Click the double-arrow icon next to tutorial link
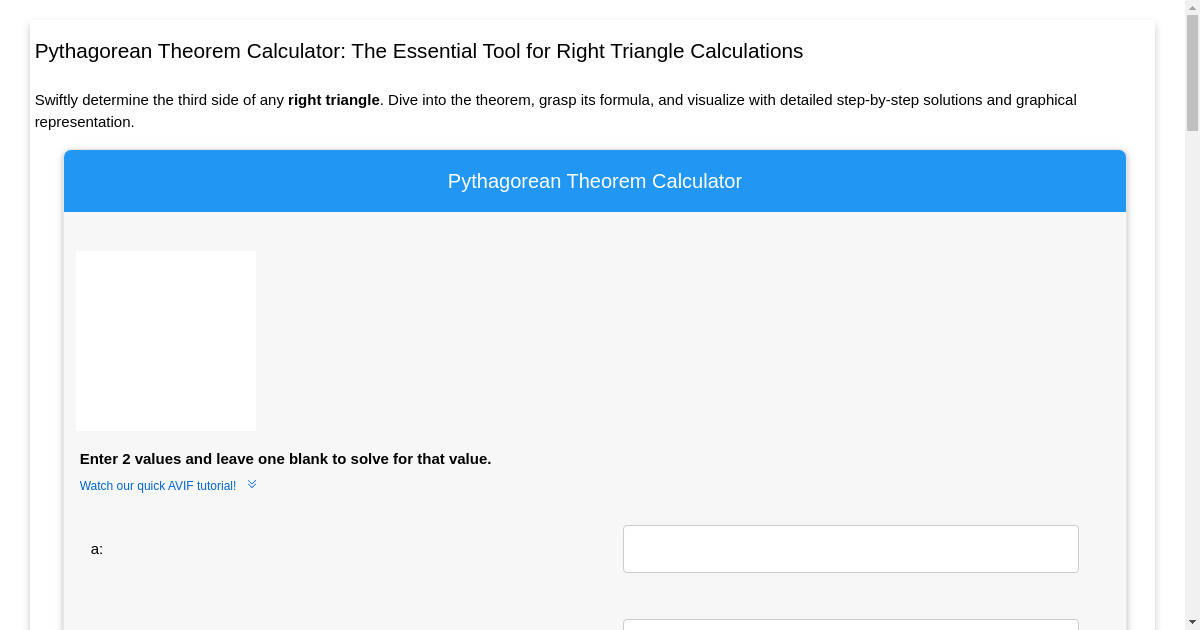 pos(252,483)
